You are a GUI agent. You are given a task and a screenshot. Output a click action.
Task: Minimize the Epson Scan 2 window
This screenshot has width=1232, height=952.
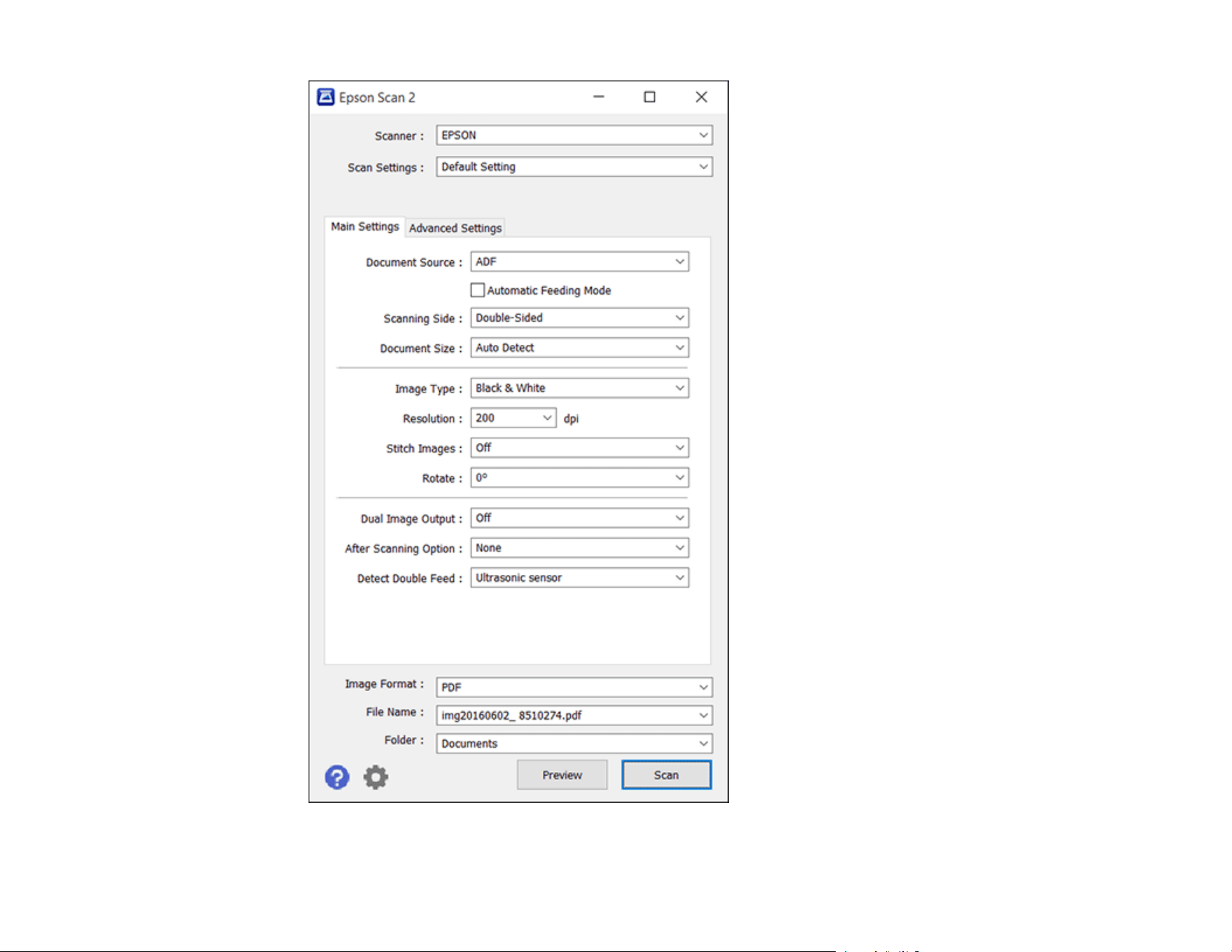point(599,97)
